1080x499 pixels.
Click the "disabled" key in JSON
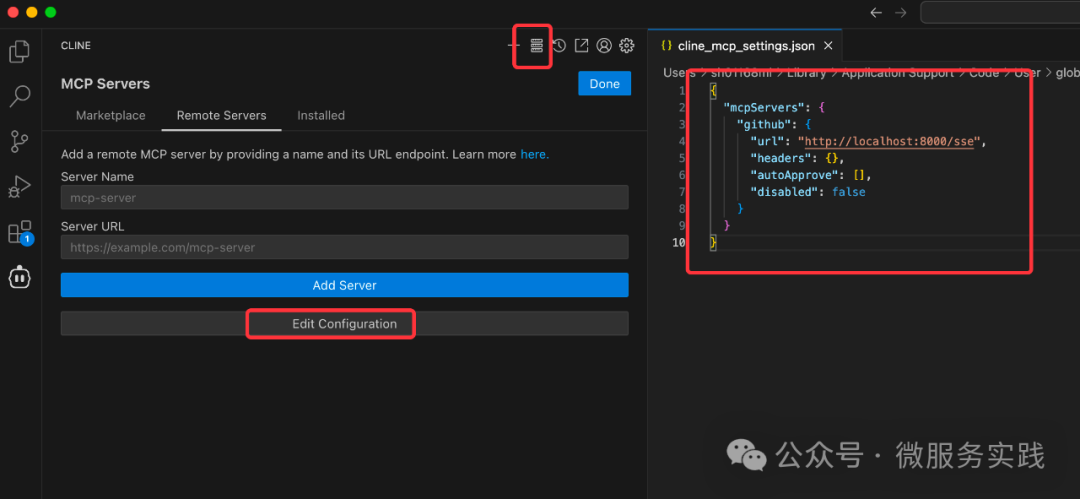[x=784, y=192]
